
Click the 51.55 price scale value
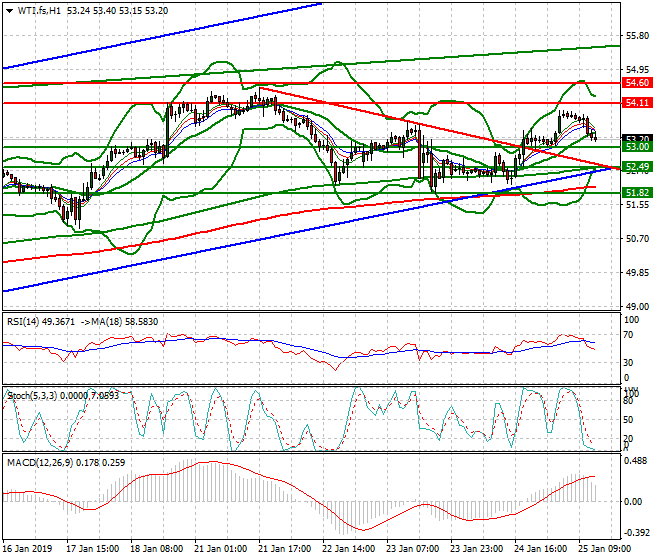[637, 205]
